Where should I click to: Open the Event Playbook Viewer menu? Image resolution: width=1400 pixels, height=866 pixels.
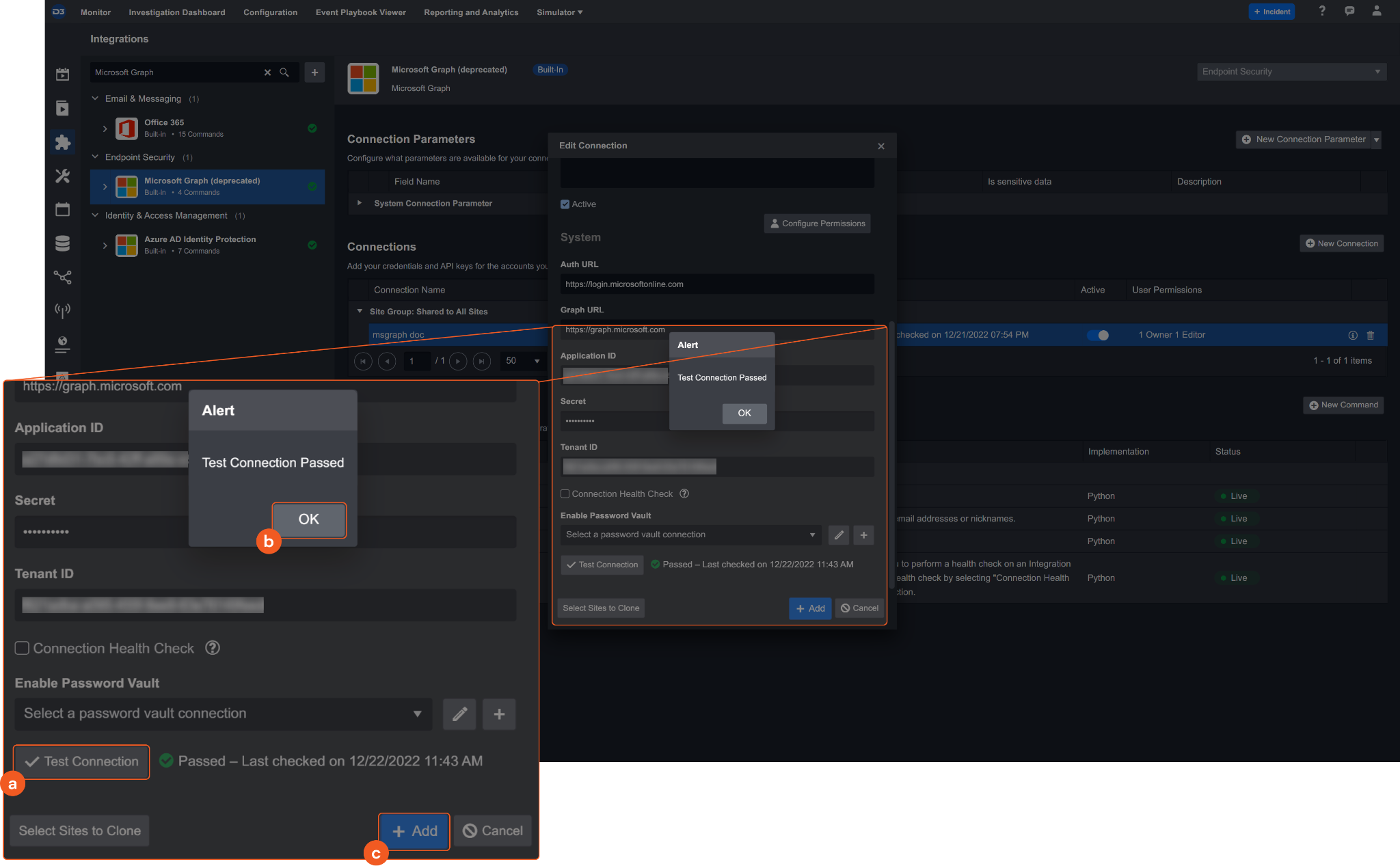point(361,12)
